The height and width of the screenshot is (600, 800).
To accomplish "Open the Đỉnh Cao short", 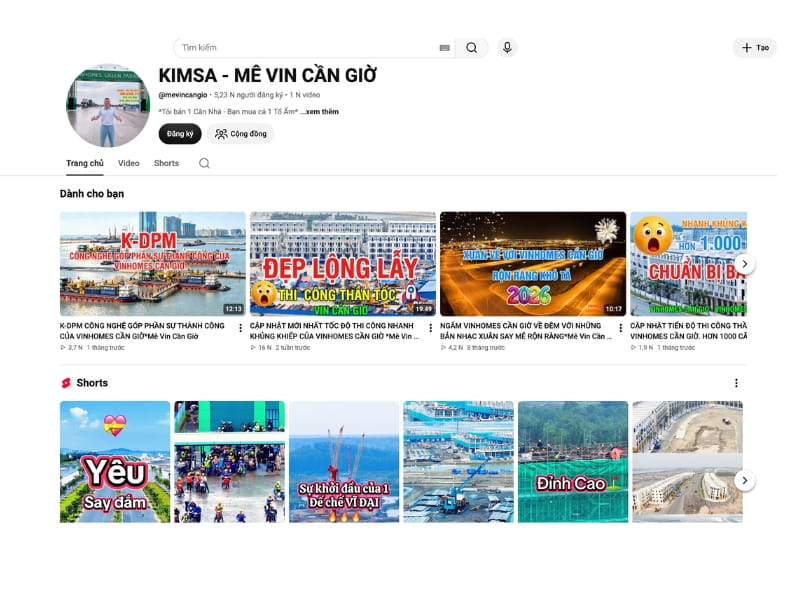I will (x=573, y=462).
